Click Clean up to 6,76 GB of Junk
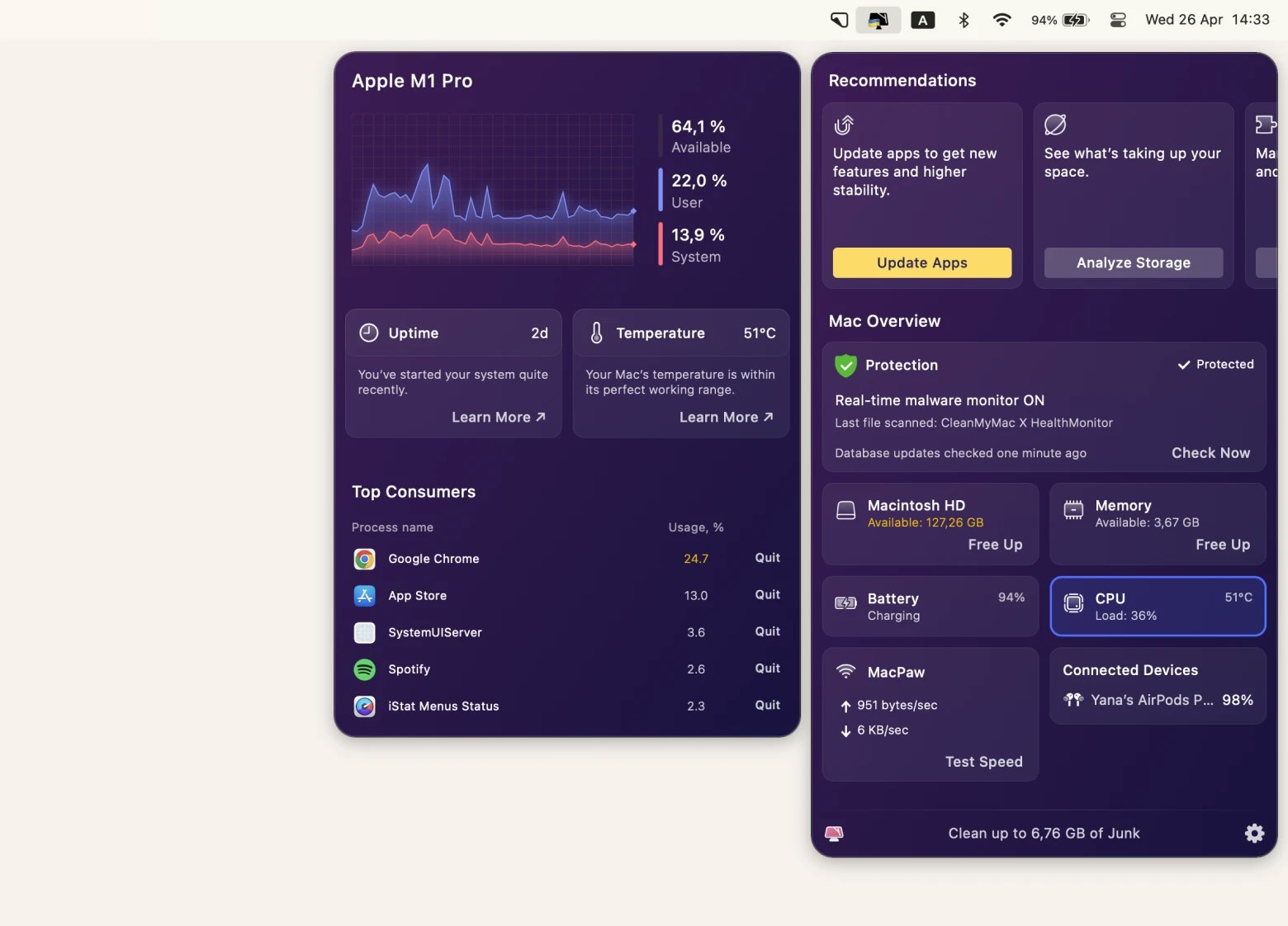1288x926 pixels. coord(1044,833)
